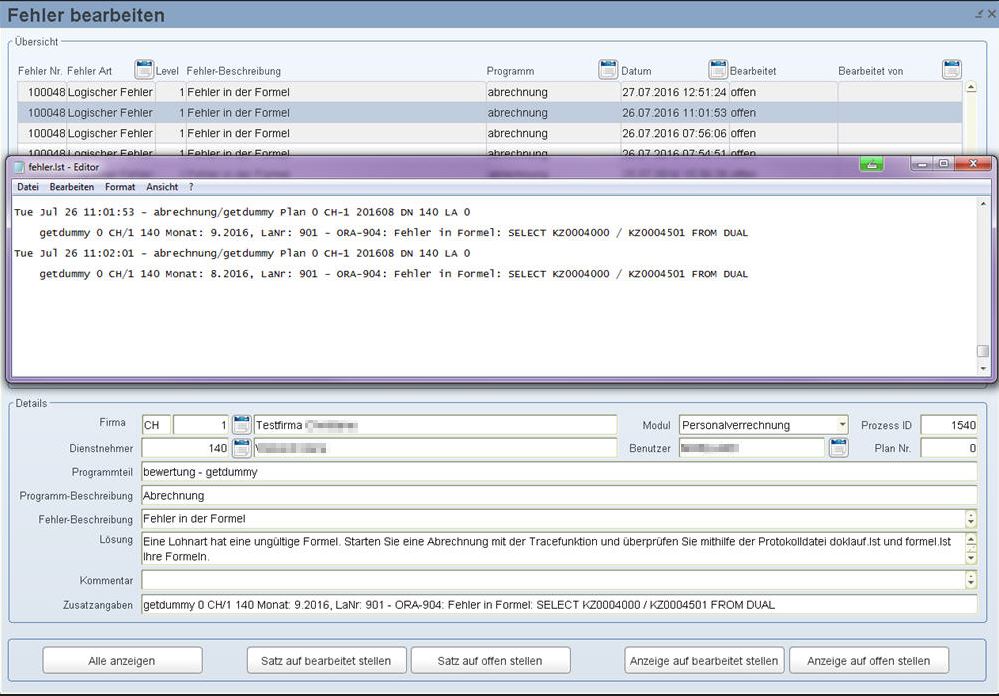Open the Format menu in Editor
The image size is (999, 696).
coord(120,187)
